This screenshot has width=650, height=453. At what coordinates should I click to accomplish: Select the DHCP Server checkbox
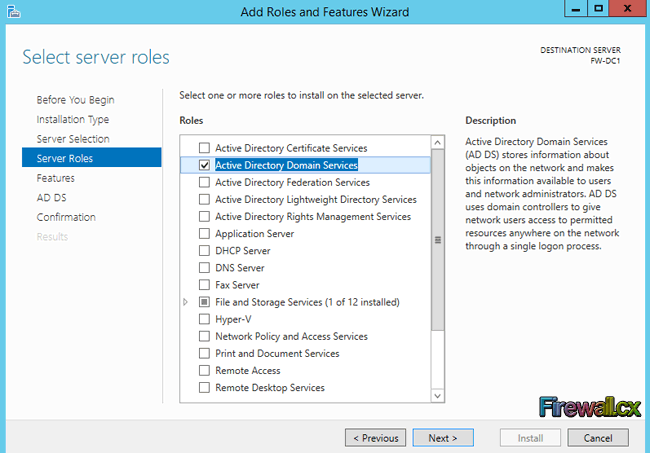(x=204, y=251)
